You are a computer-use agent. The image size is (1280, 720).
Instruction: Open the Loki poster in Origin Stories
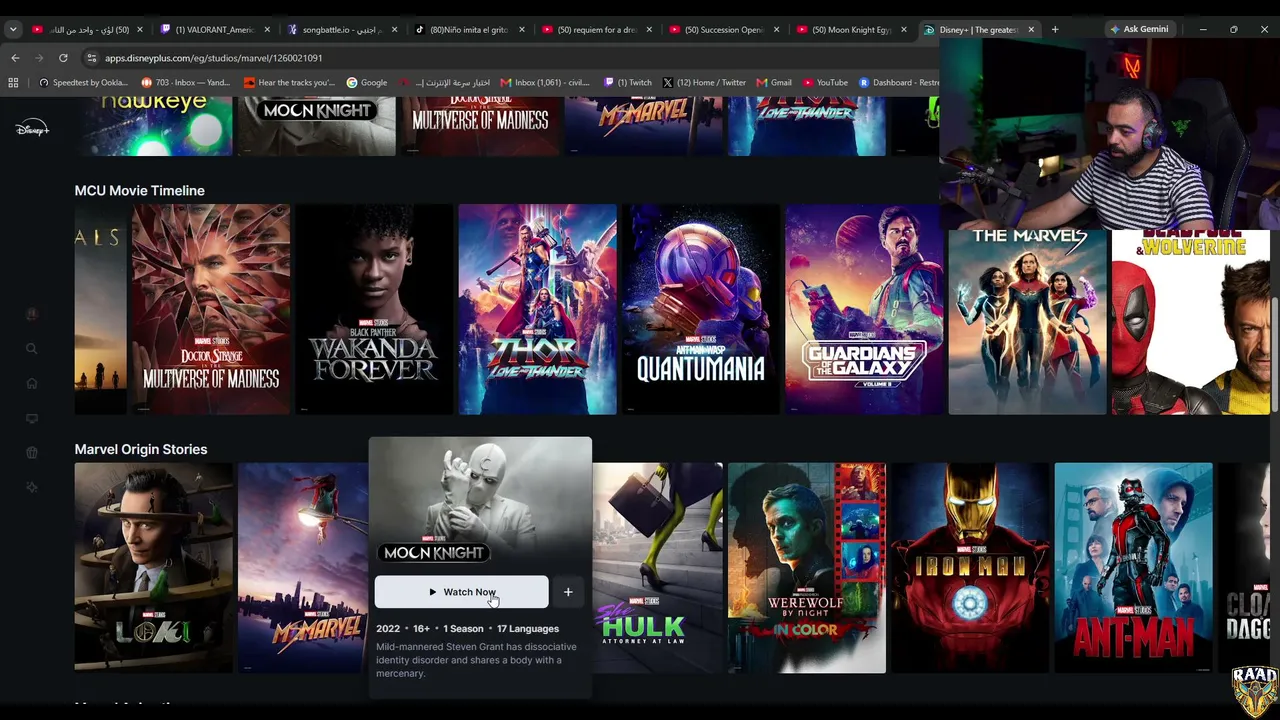154,568
